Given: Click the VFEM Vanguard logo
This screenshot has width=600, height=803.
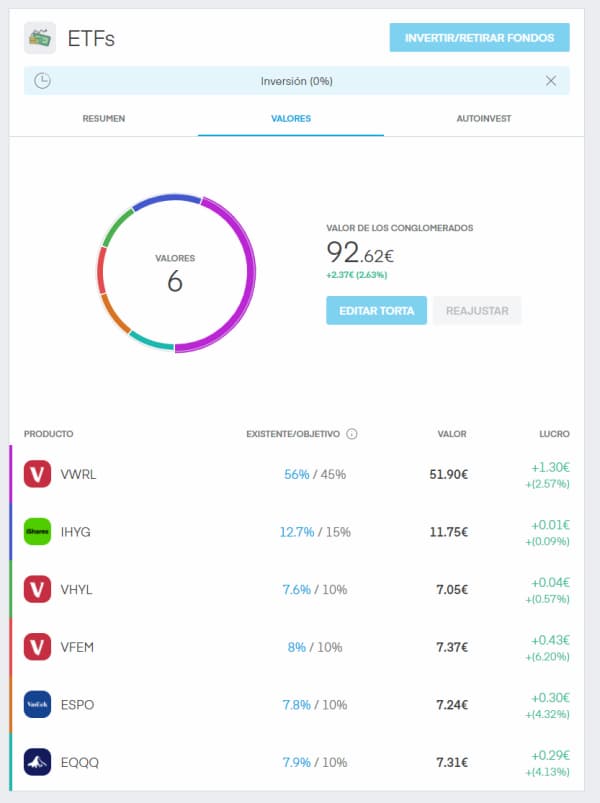Looking at the screenshot, I should [38, 647].
